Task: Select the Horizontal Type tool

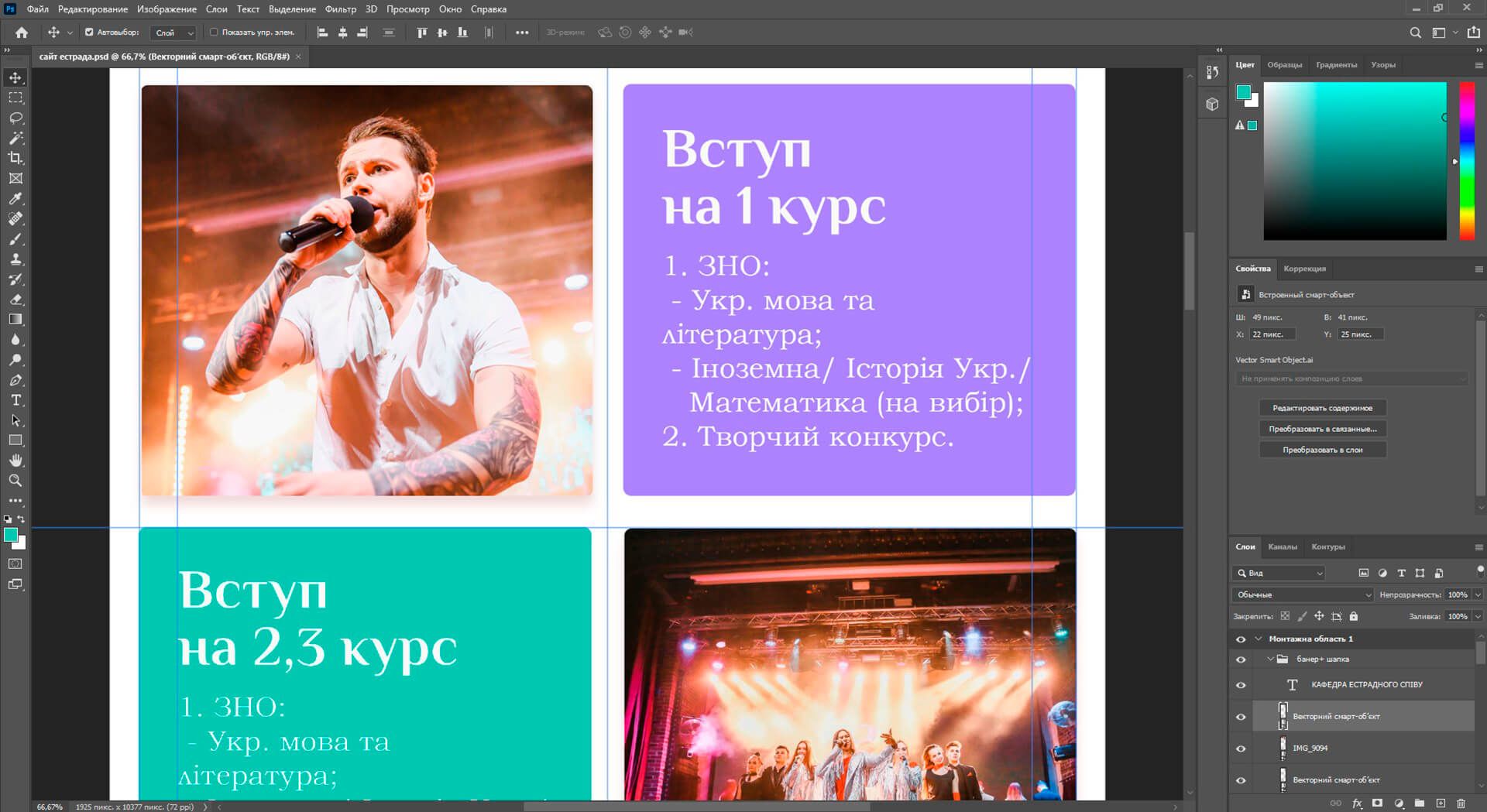Action: pos(15,400)
